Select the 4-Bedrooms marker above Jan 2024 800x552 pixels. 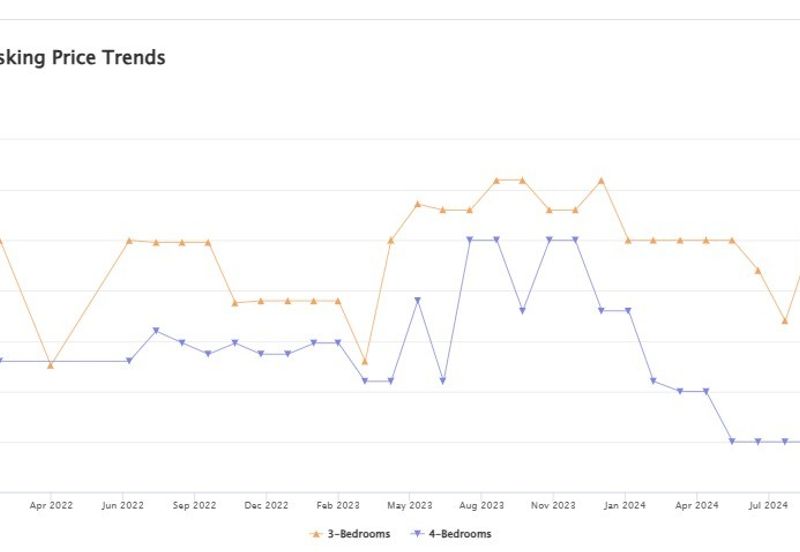click(628, 311)
